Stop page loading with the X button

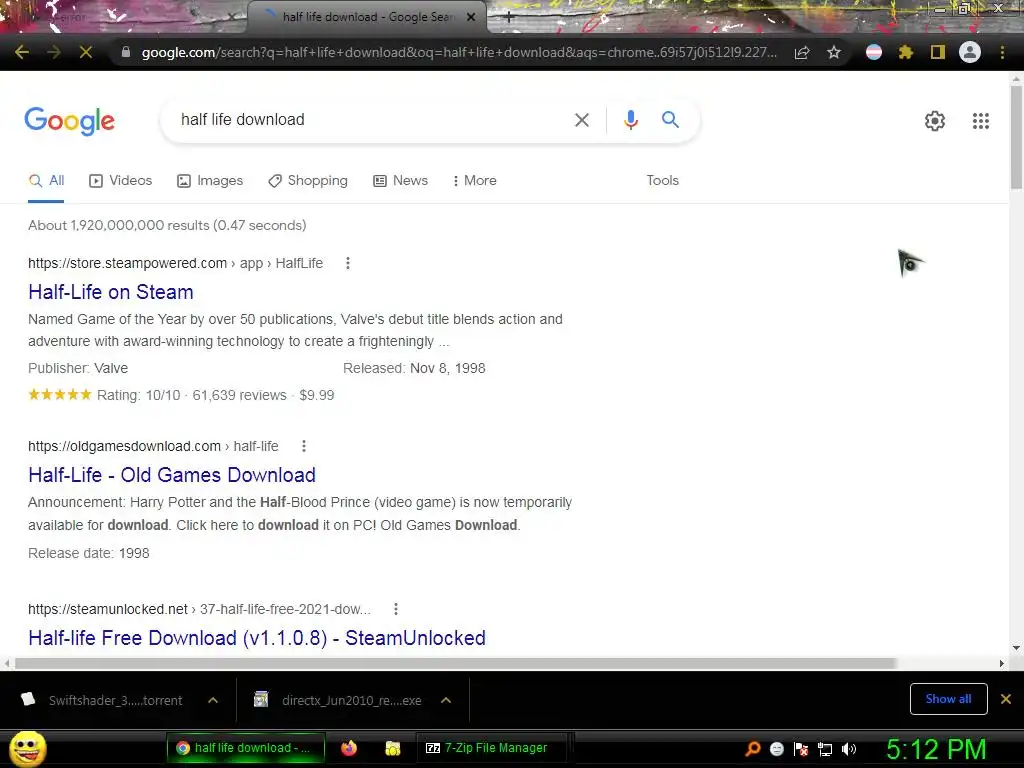[x=86, y=52]
